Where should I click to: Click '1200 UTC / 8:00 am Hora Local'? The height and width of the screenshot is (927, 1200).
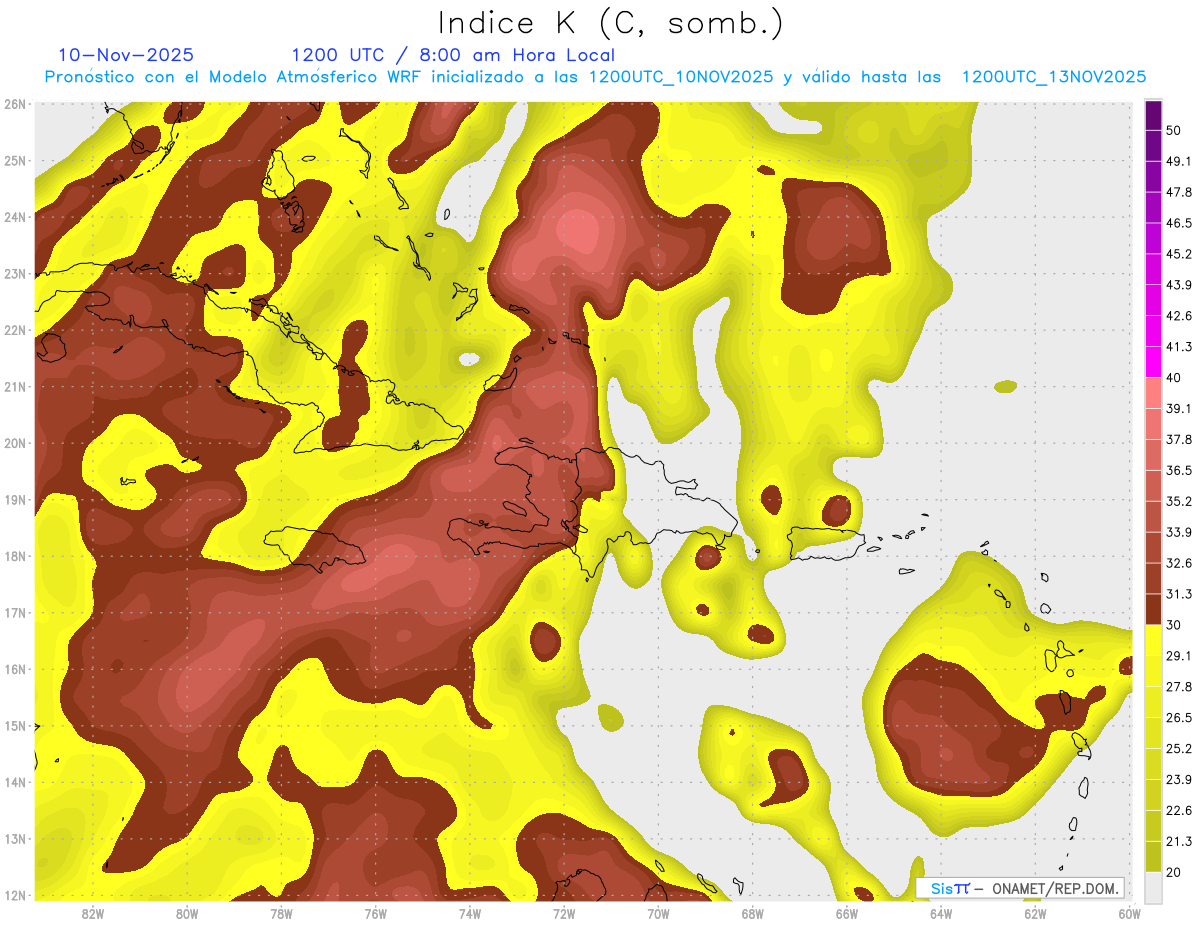tap(453, 55)
